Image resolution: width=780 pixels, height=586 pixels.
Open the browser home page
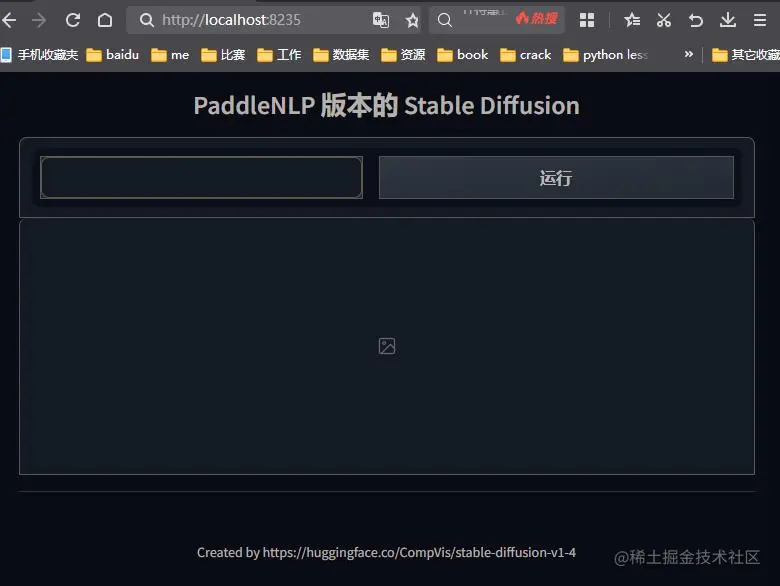tap(105, 20)
